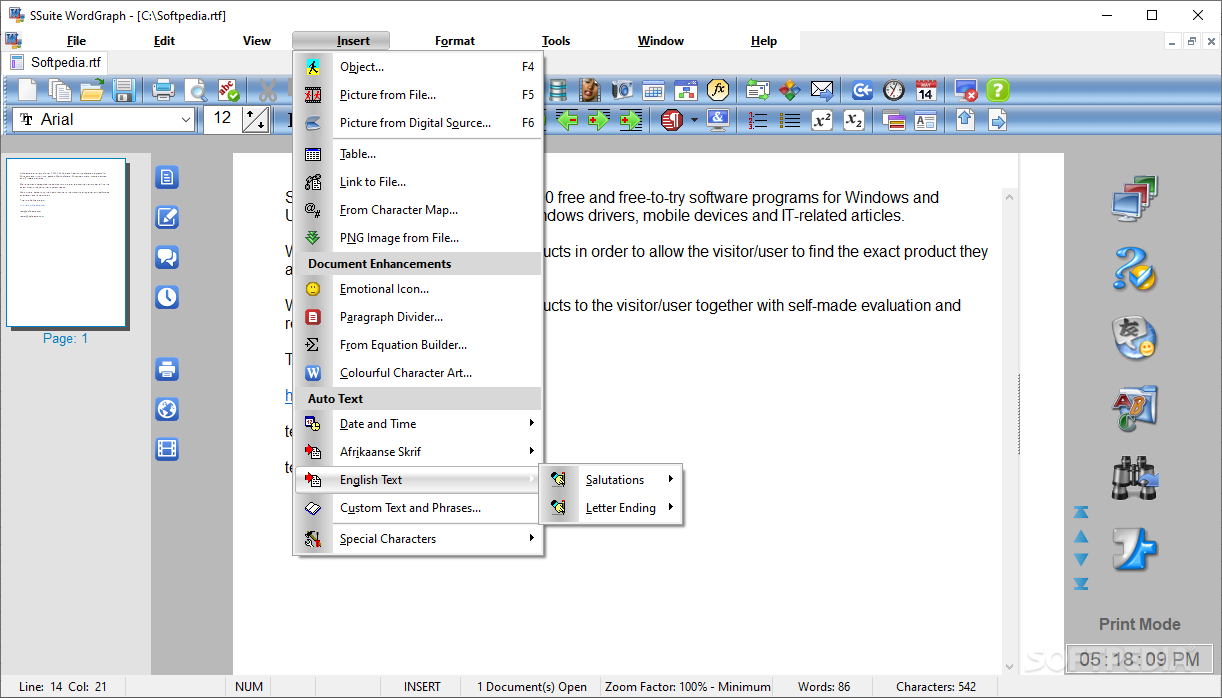The height and width of the screenshot is (698, 1222).
Task: Choose From Character Map... menu item
Action: [x=419, y=210]
